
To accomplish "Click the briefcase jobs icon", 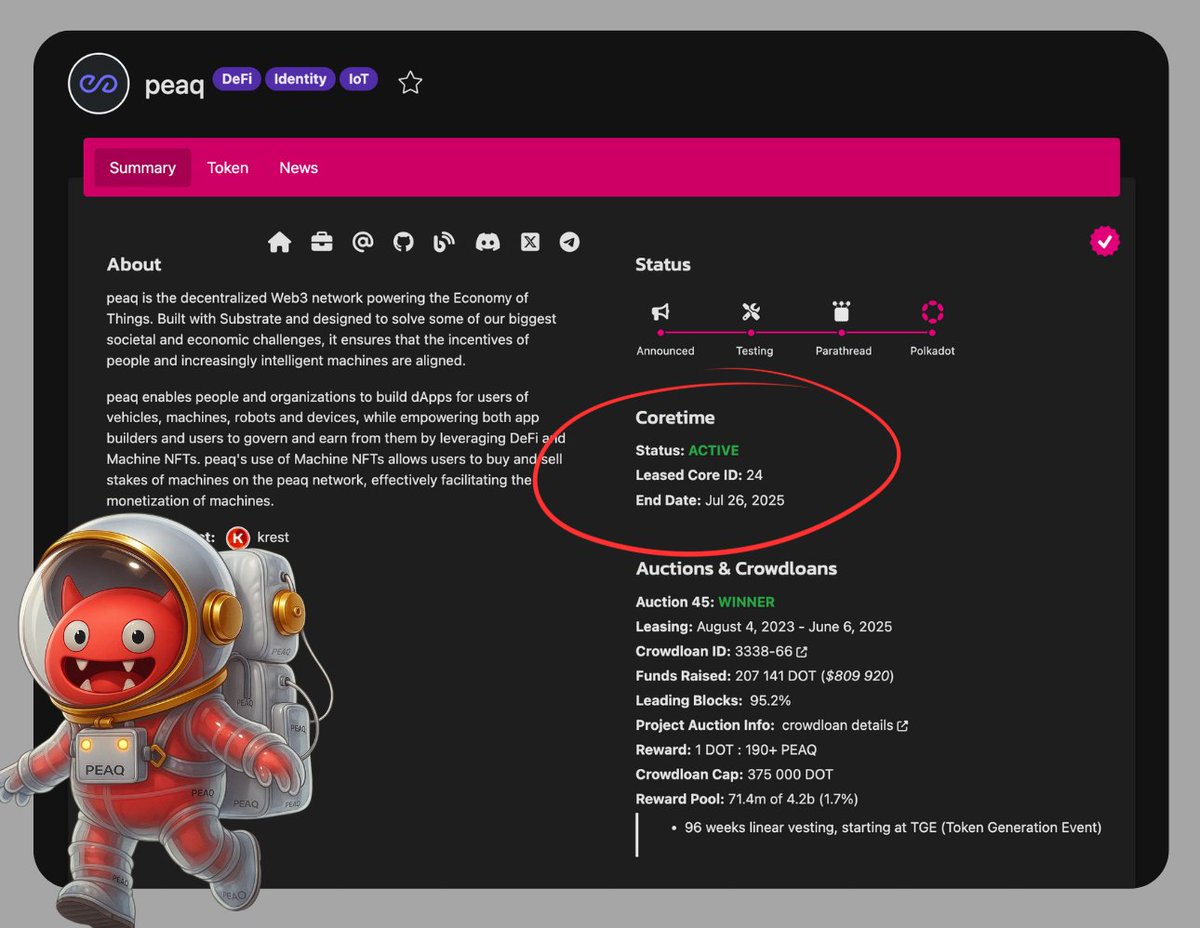I will coord(321,242).
